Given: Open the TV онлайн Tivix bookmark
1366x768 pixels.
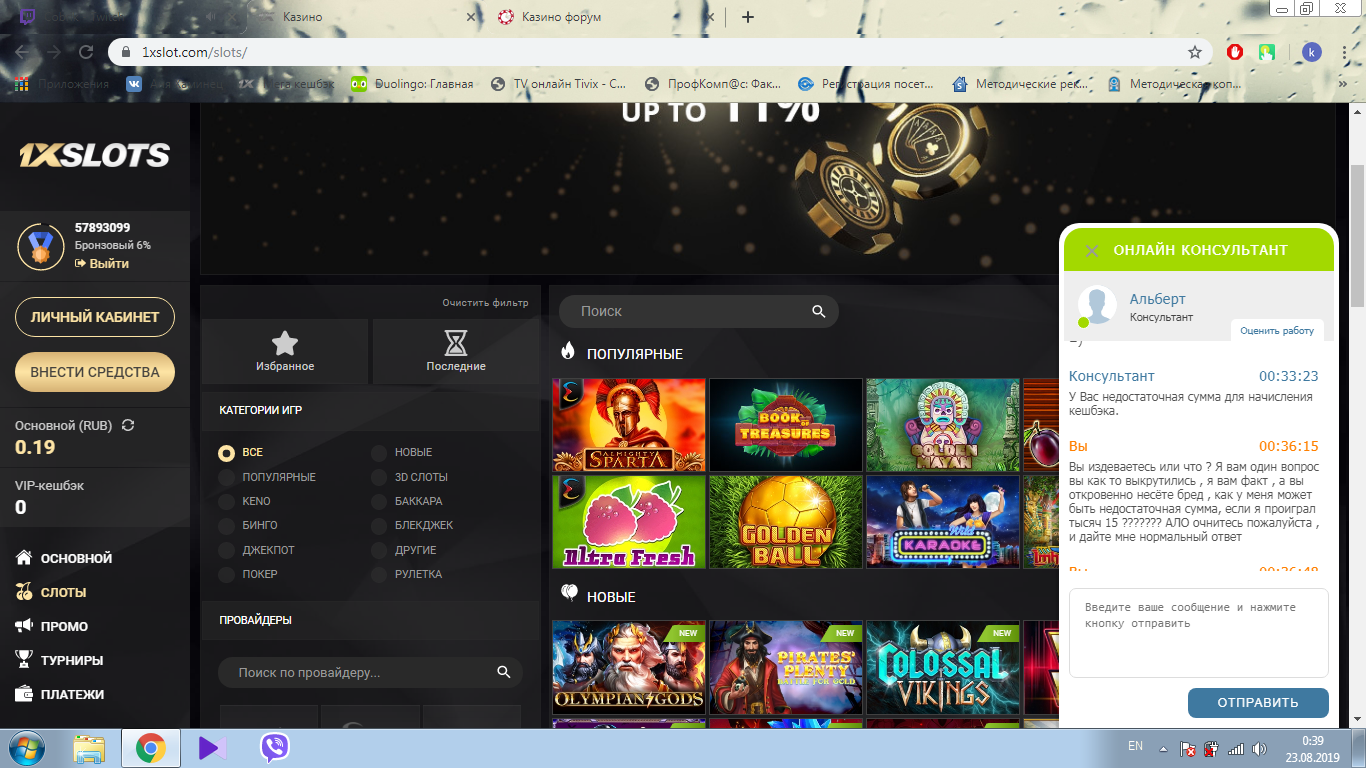Looking at the screenshot, I should (560, 84).
